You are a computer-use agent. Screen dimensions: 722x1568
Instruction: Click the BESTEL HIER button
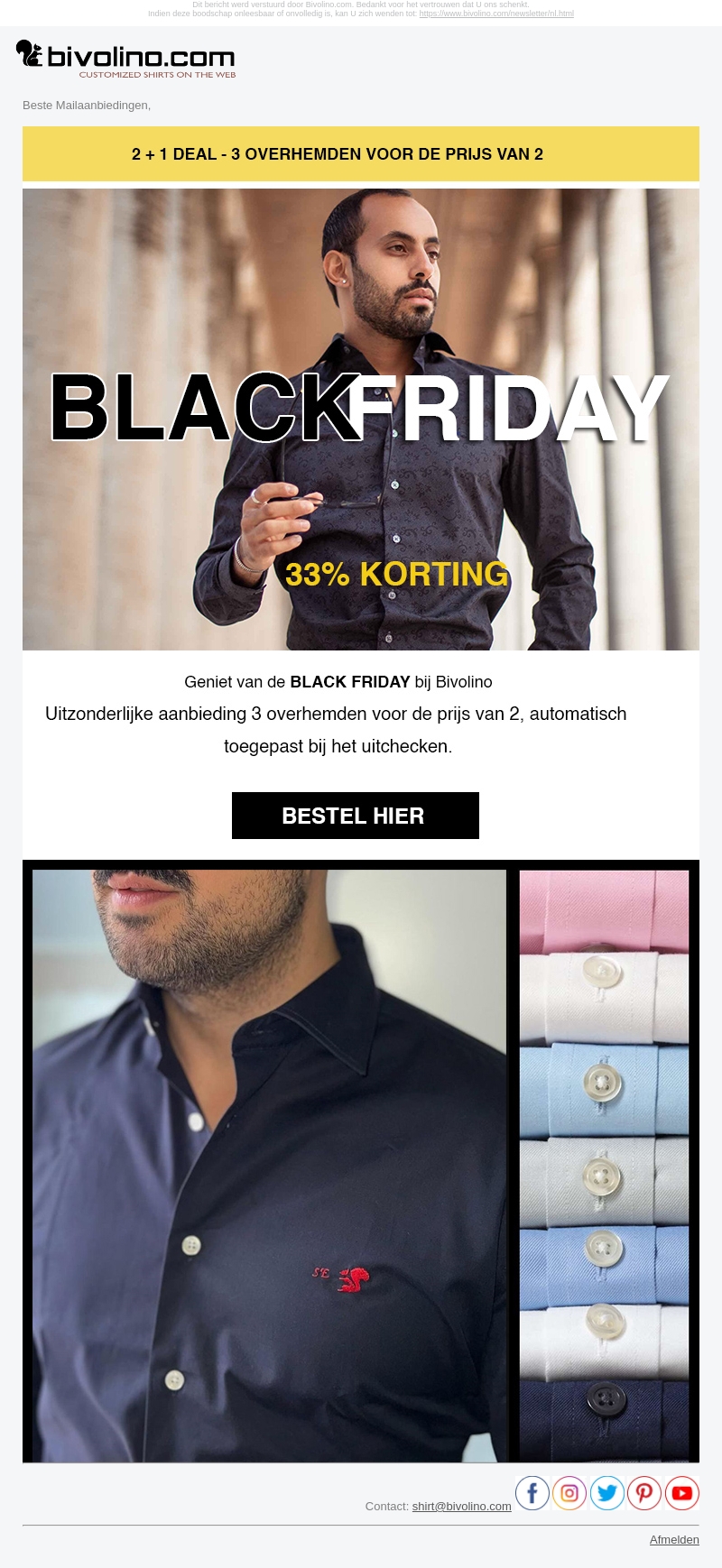pos(356,816)
